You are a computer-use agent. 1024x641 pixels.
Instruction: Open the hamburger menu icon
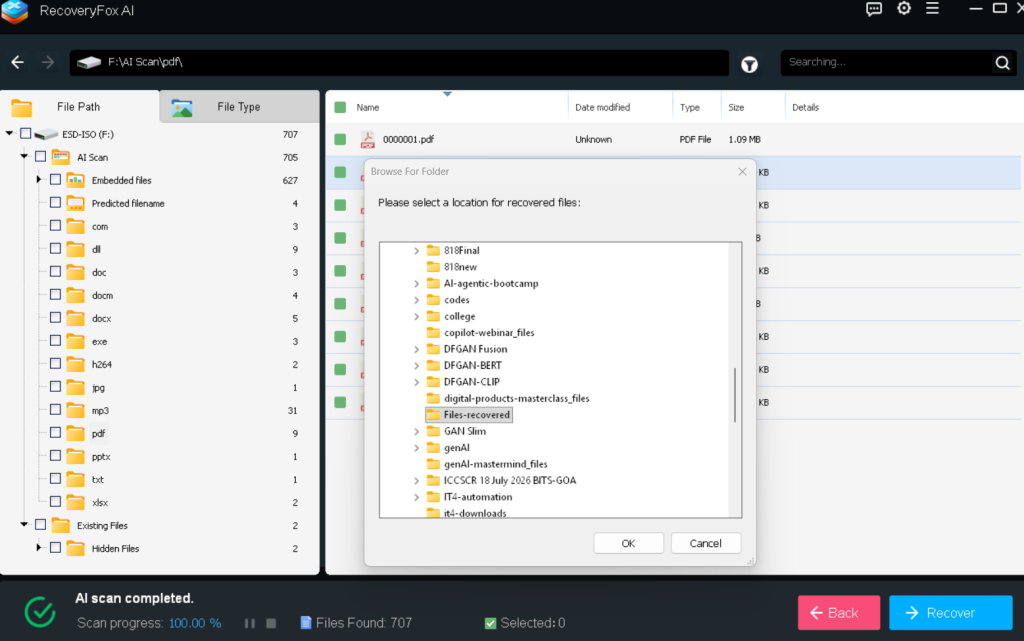coord(932,8)
